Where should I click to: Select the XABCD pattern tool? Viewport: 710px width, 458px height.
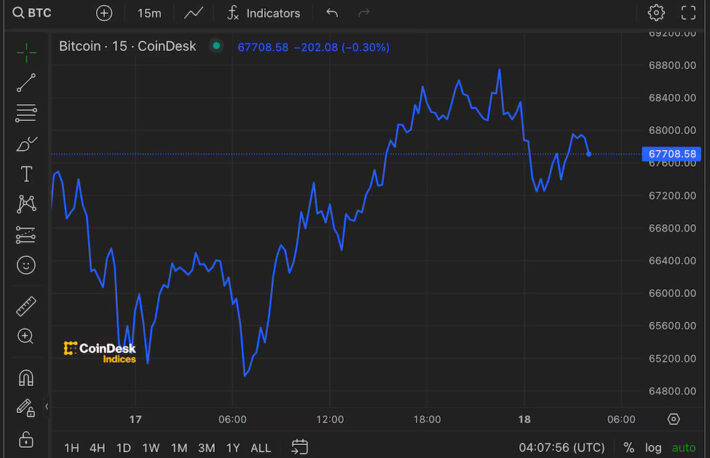(26, 204)
